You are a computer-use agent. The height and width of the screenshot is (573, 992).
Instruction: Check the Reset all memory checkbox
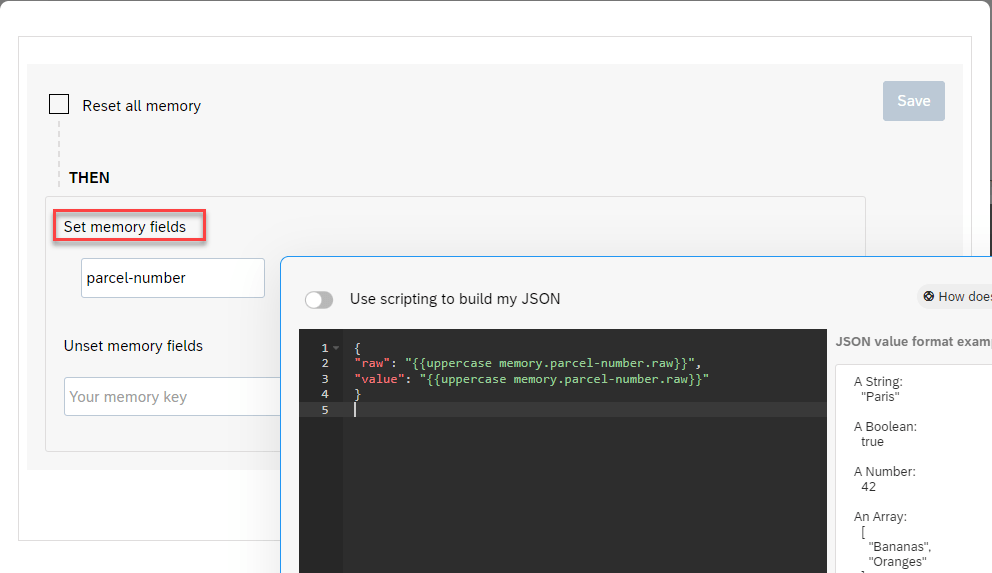click(x=59, y=105)
